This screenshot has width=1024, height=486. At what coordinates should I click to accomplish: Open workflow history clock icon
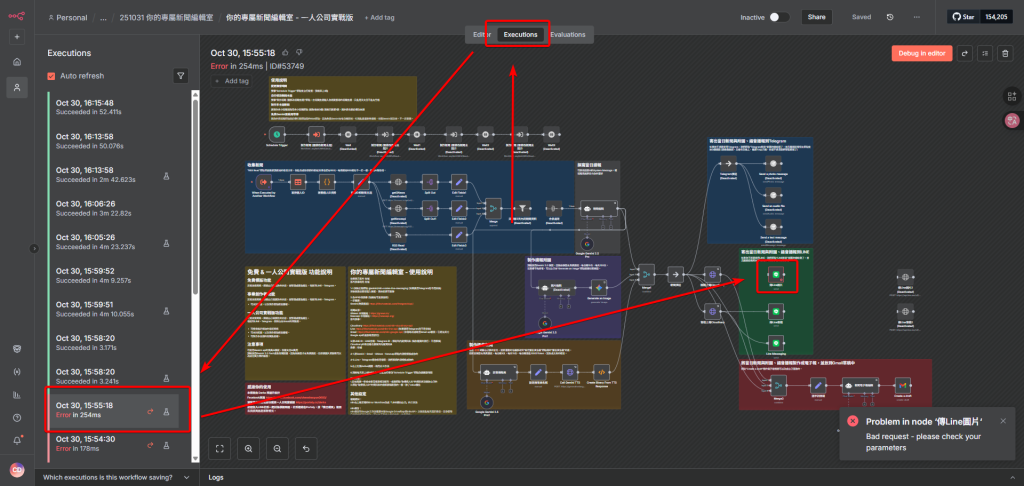click(x=889, y=17)
